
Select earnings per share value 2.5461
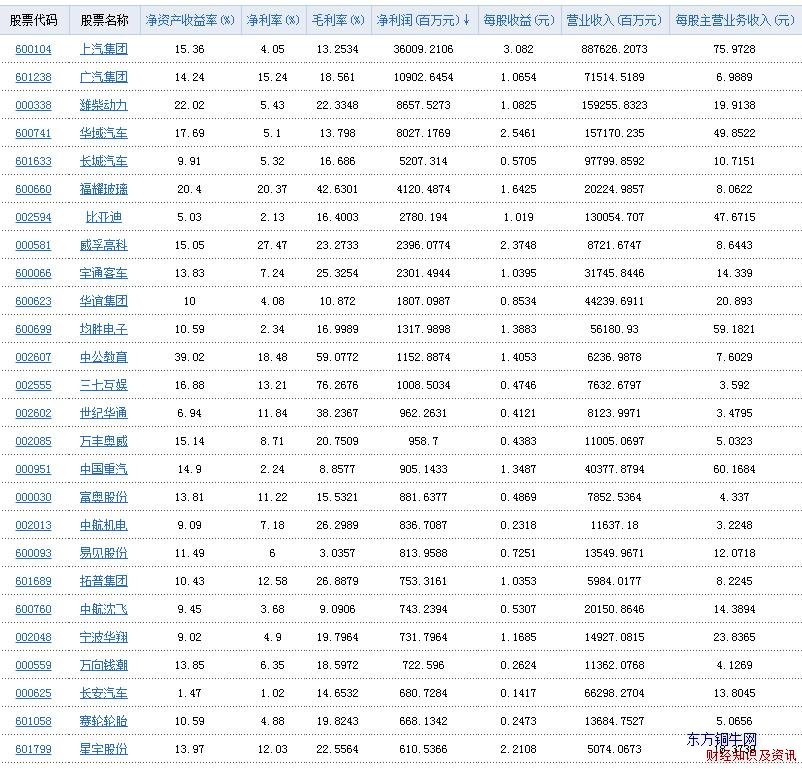point(519,134)
